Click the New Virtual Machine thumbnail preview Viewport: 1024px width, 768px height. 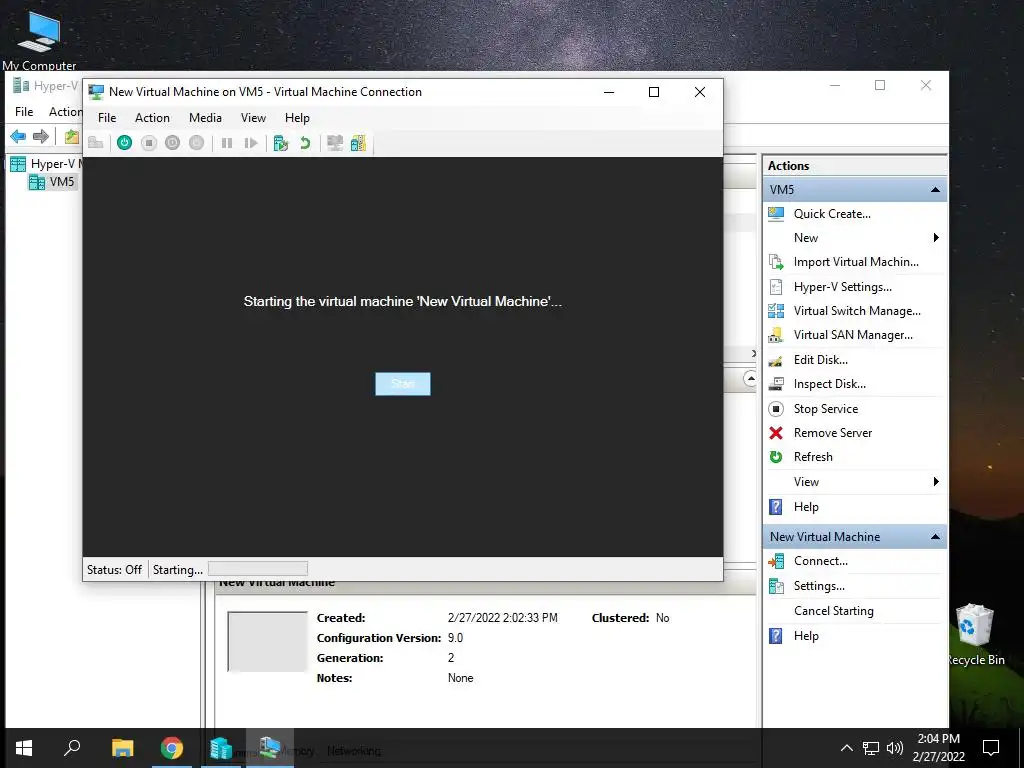tap(267, 642)
